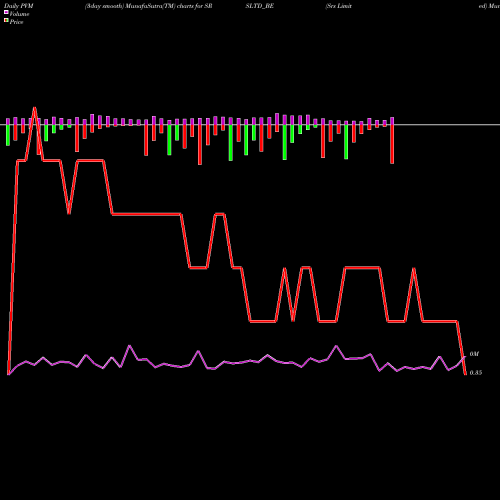Click the '0.85' price axis label
The width and height of the screenshot is (500, 500).
(x=476, y=373)
